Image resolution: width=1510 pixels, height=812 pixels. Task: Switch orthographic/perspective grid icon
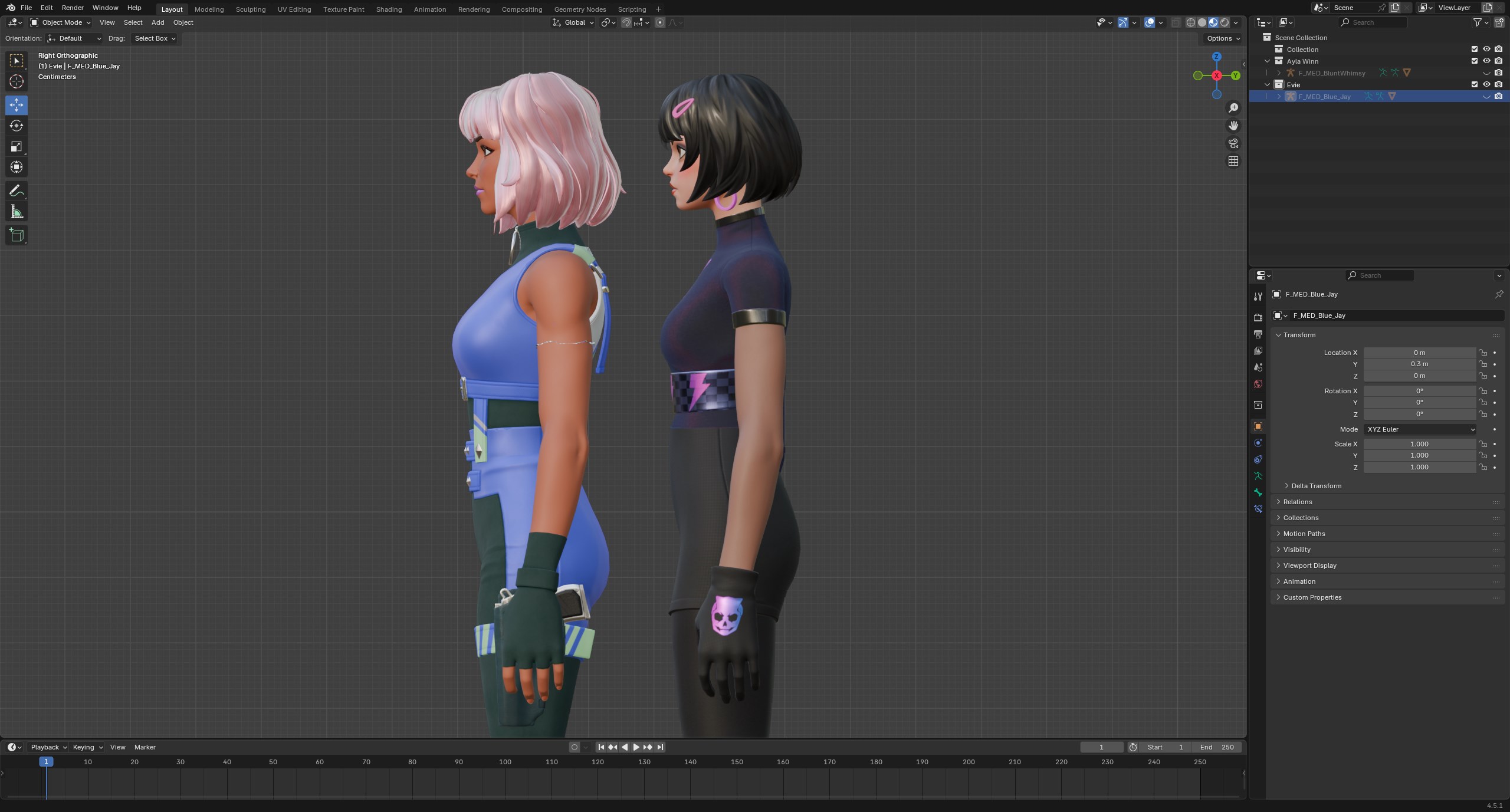pyautogui.click(x=1233, y=161)
